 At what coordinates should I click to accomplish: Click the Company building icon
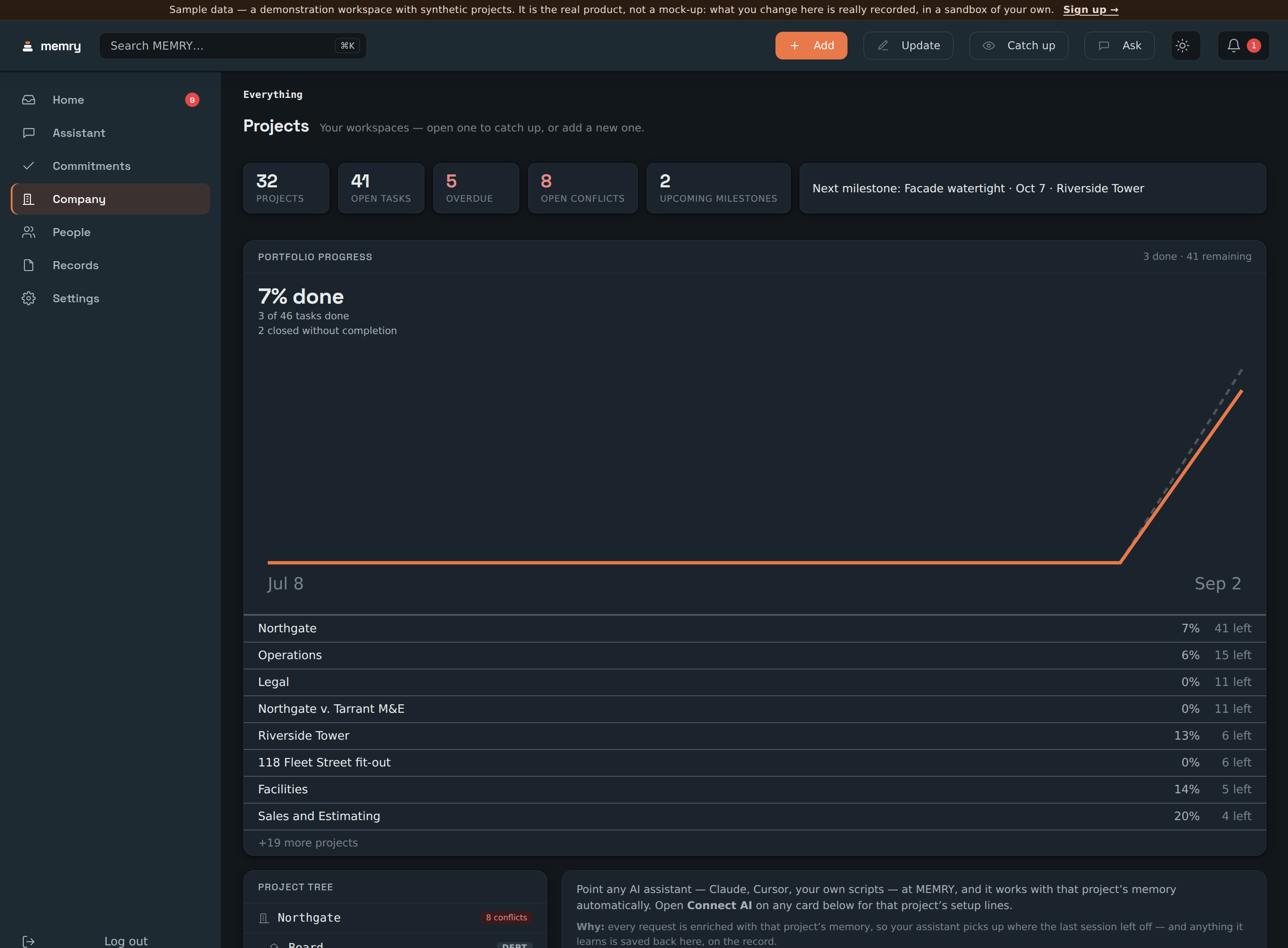pos(29,199)
